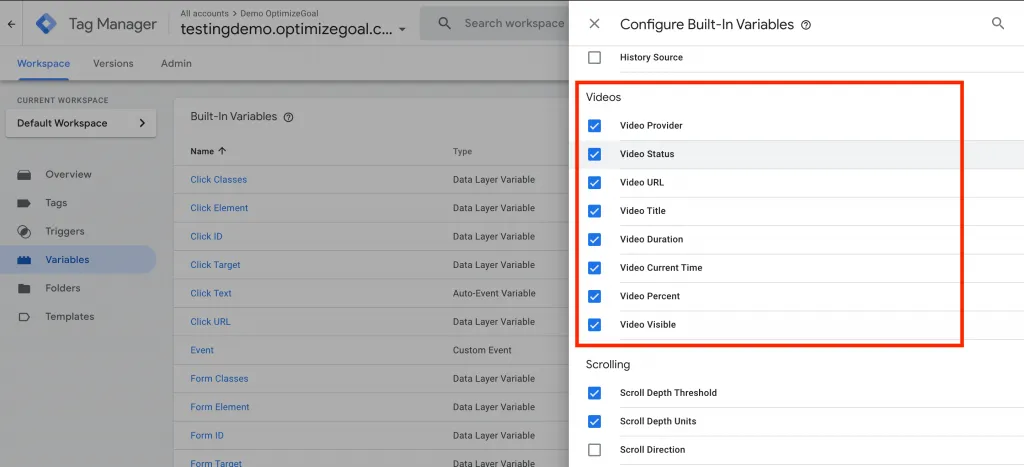Uncheck the Video Status checkbox
The width and height of the screenshot is (1024, 467).
[594, 154]
